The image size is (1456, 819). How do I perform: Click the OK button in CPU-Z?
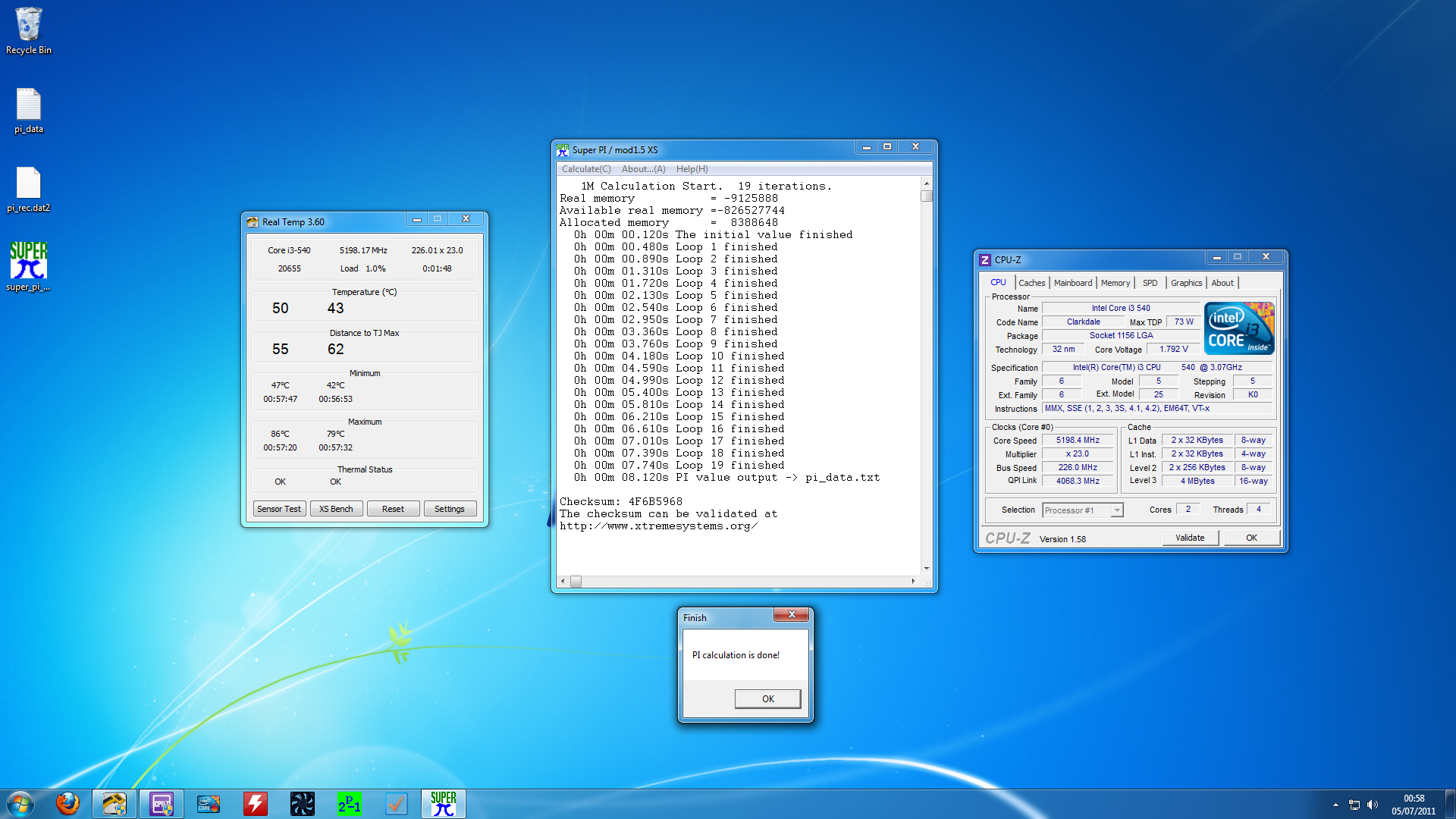1251,538
